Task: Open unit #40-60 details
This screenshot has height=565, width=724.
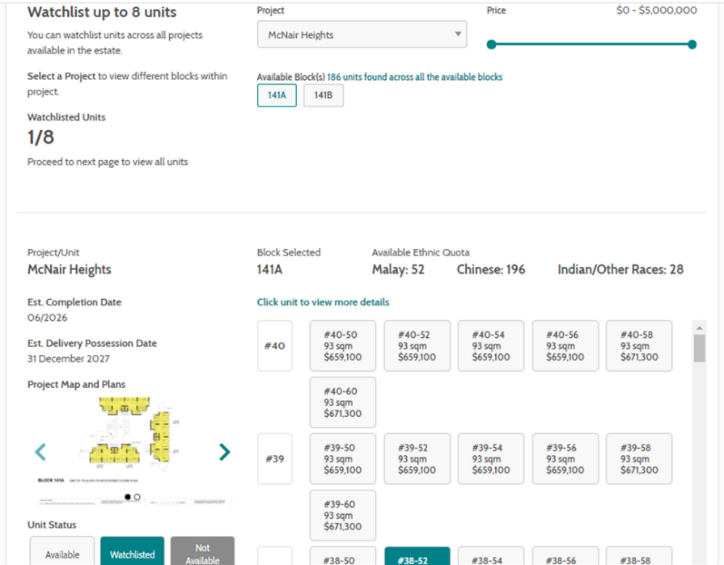Action: pyautogui.click(x=343, y=402)
